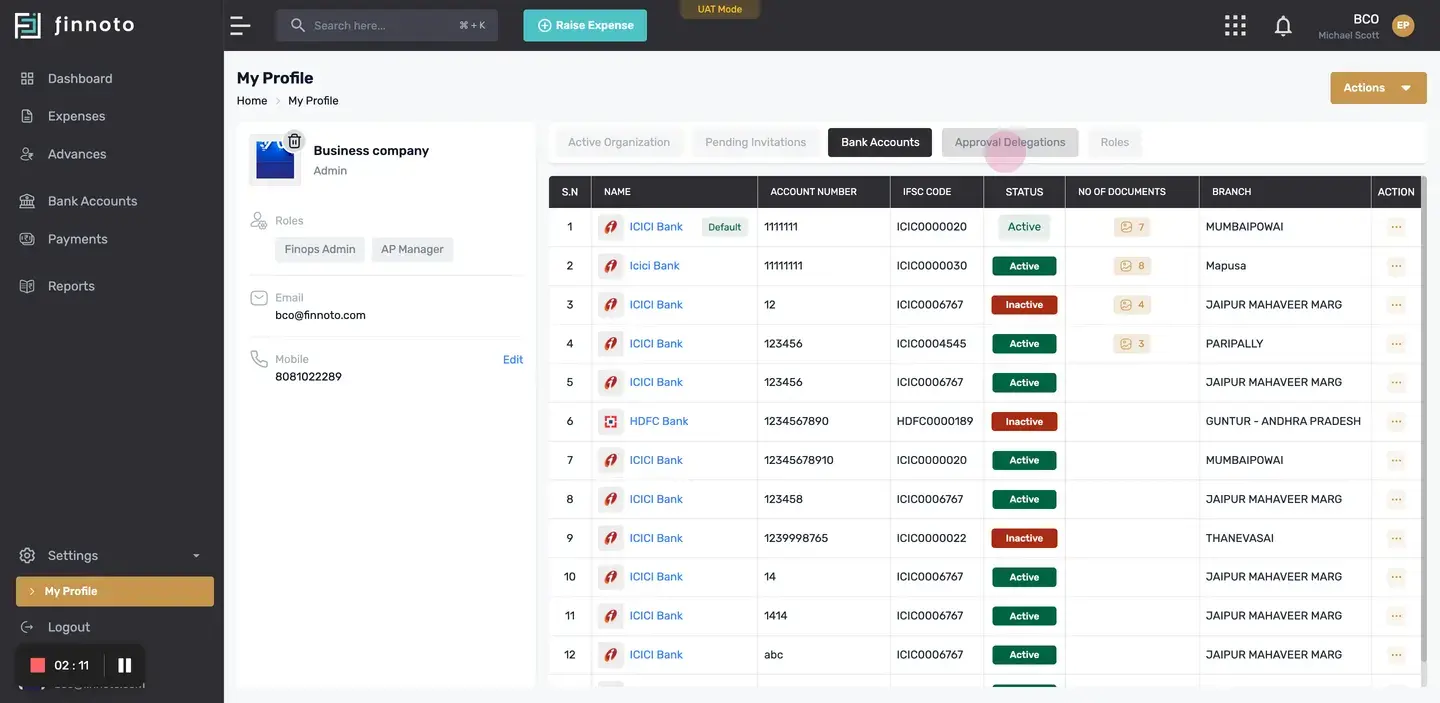1440x703 pixels.
Task: Open action menu for account 1239998765
Action: pyautogui.click(x=1396, y=539)
